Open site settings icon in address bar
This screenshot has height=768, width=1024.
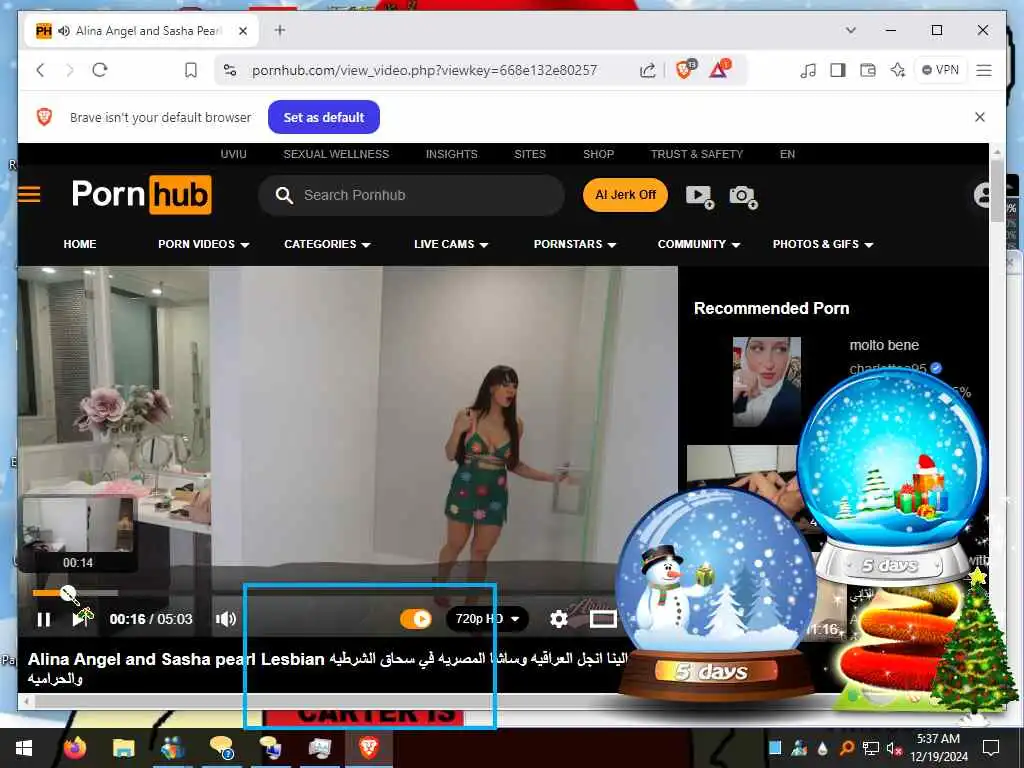(230, 70)
